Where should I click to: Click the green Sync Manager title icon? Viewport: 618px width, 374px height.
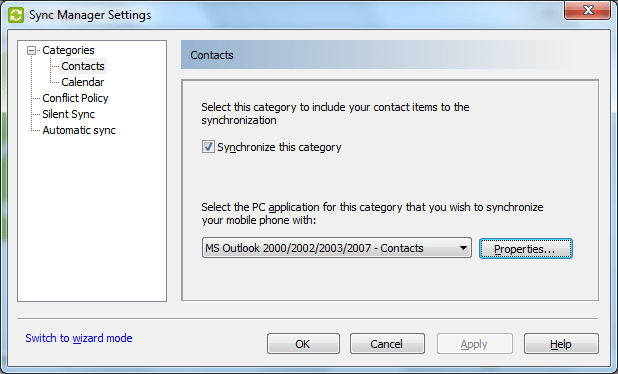(x=16, y=15)
